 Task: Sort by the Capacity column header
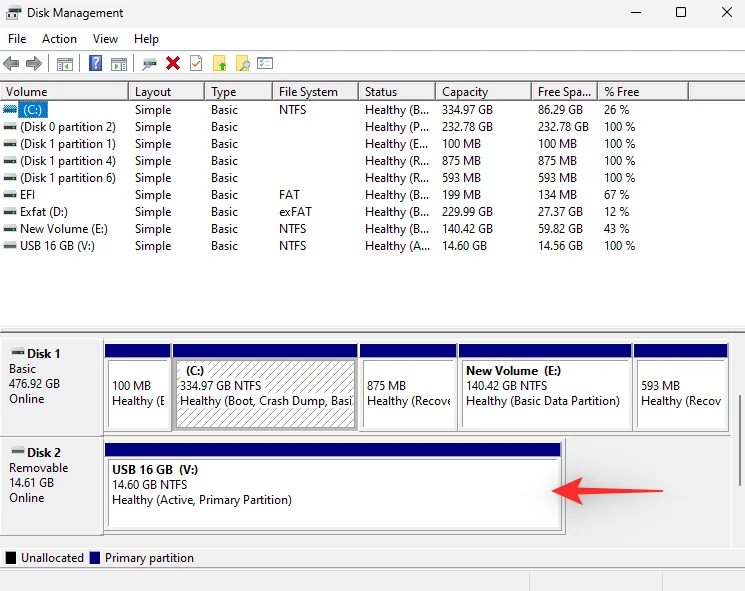click(484, 92)
